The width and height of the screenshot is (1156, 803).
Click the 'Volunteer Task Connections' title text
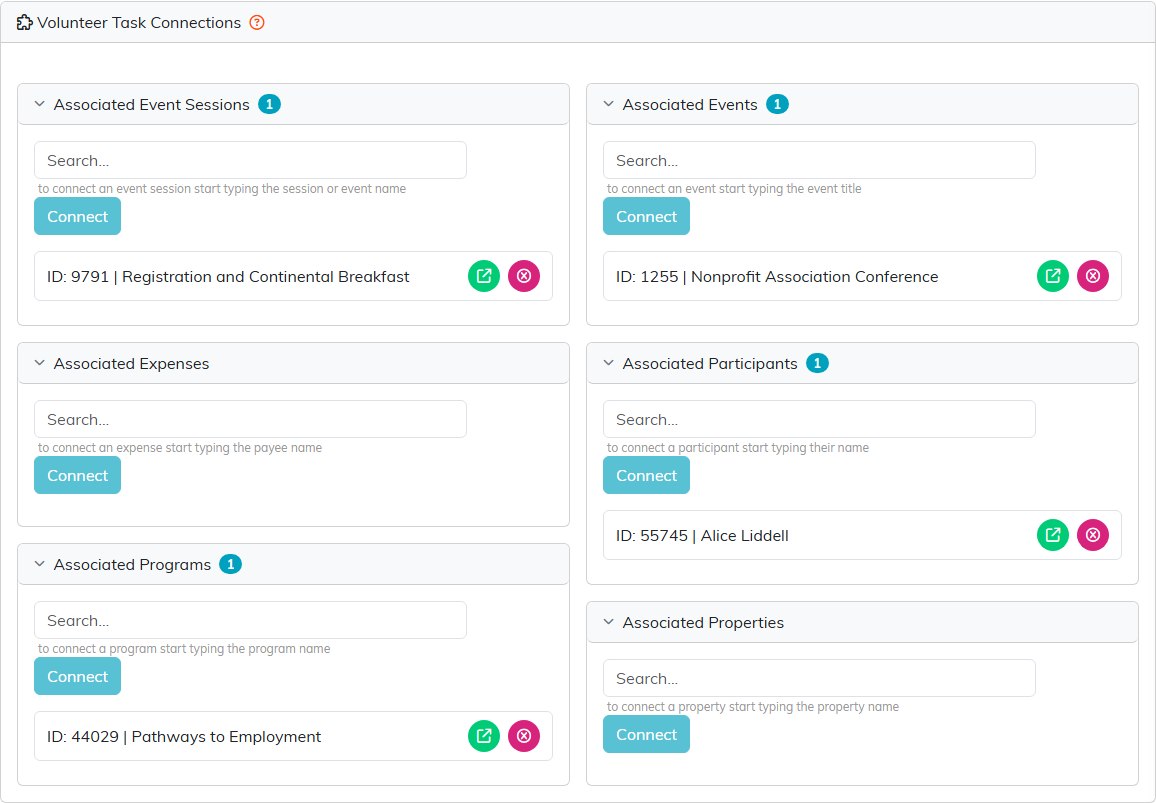139,23
